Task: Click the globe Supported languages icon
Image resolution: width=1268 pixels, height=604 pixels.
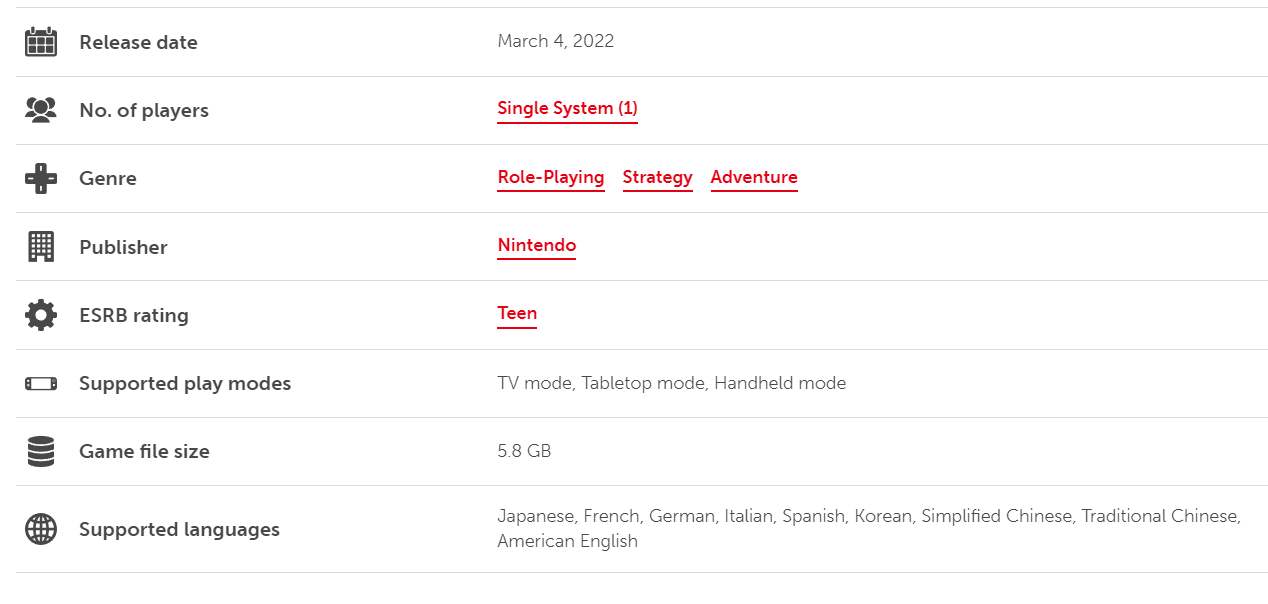Action: coord(41,529)
